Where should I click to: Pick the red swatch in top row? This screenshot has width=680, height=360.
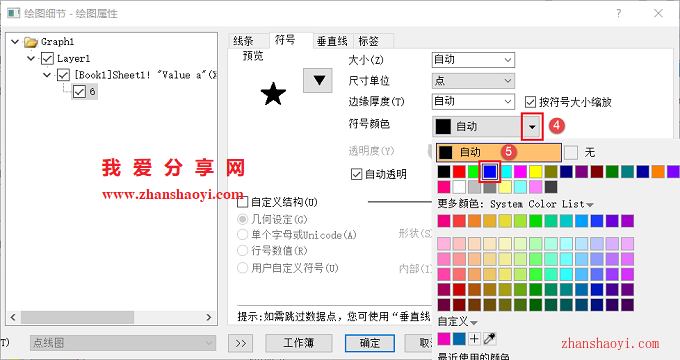[459, 172]
